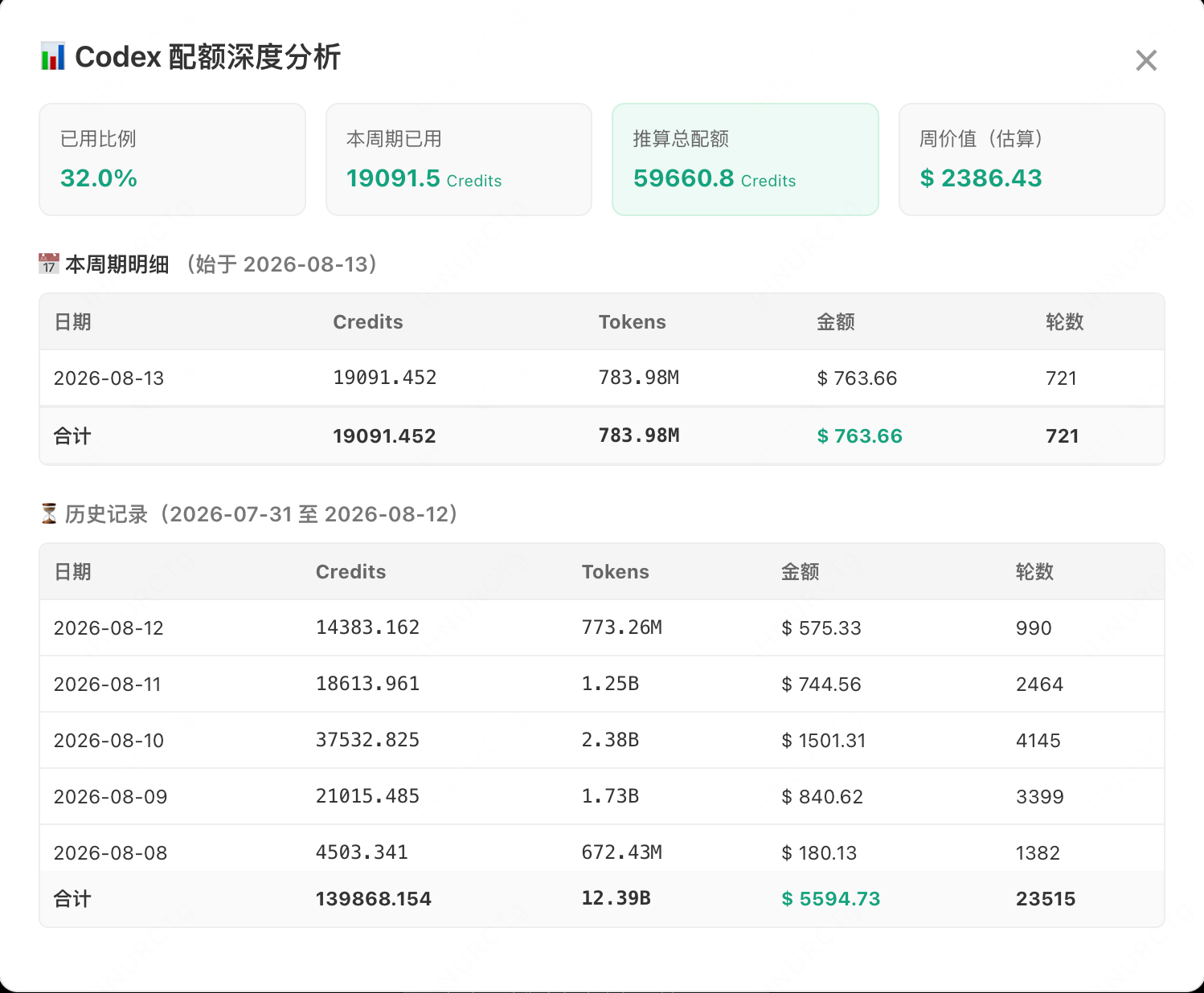
Task: Select the 672.43M tokens cell
Action: [622, 852]
